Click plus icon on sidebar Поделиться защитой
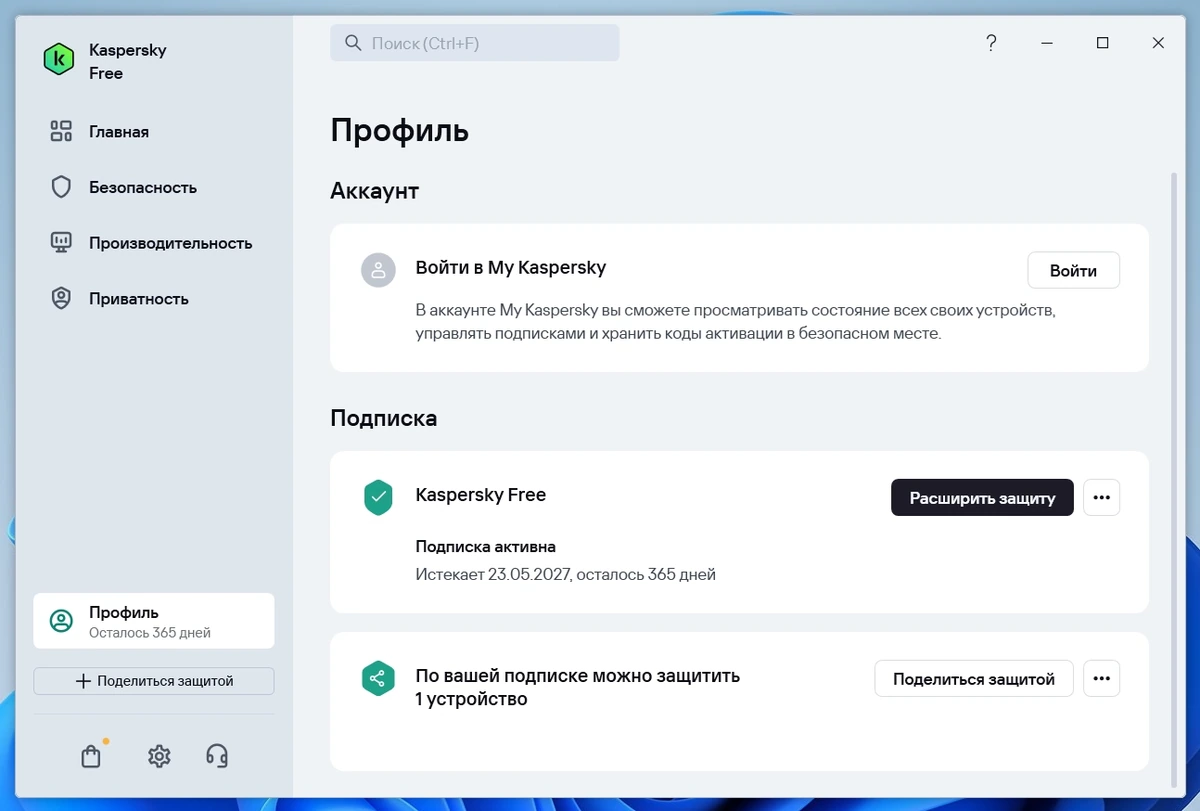 83,681
